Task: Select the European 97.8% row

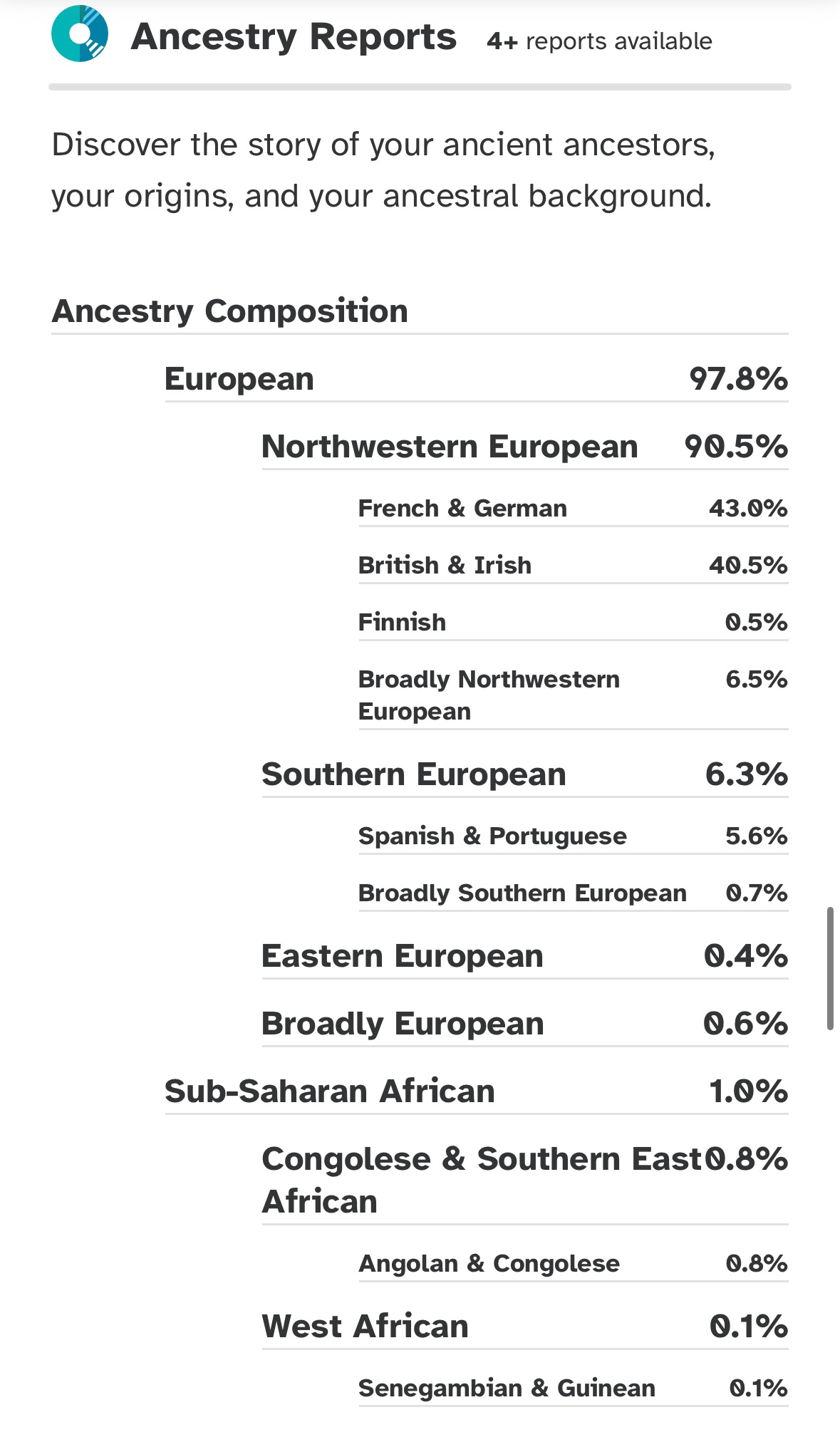Action: coord(476,379)
